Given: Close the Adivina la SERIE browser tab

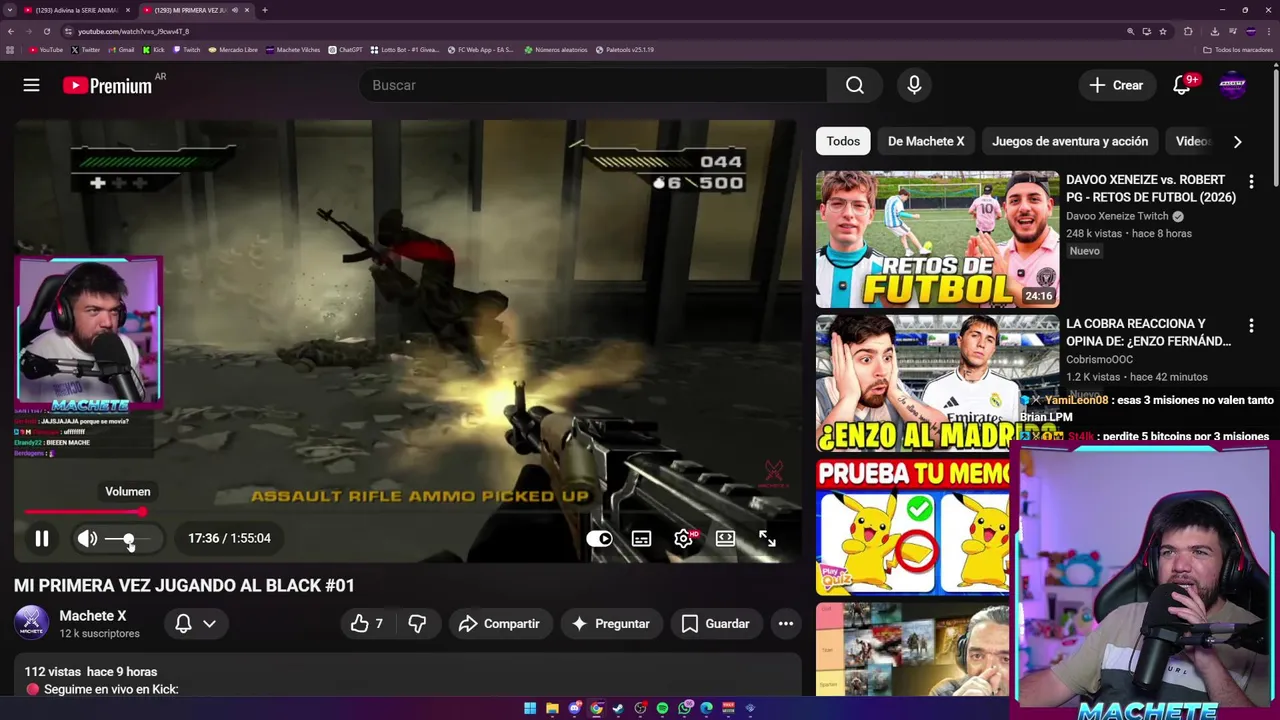Looking at the screenshot, I should pyautogui.click(x=128, y=10).
